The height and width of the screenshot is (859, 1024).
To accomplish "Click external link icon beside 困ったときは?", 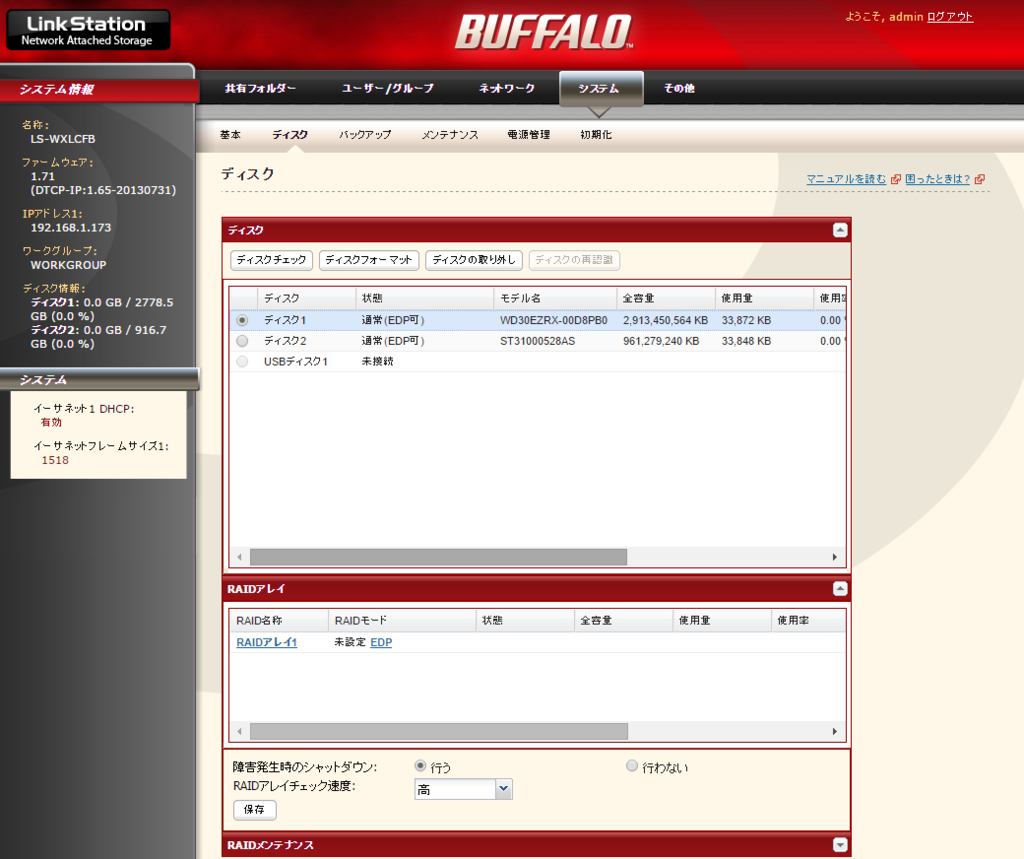I will point(979,179).
